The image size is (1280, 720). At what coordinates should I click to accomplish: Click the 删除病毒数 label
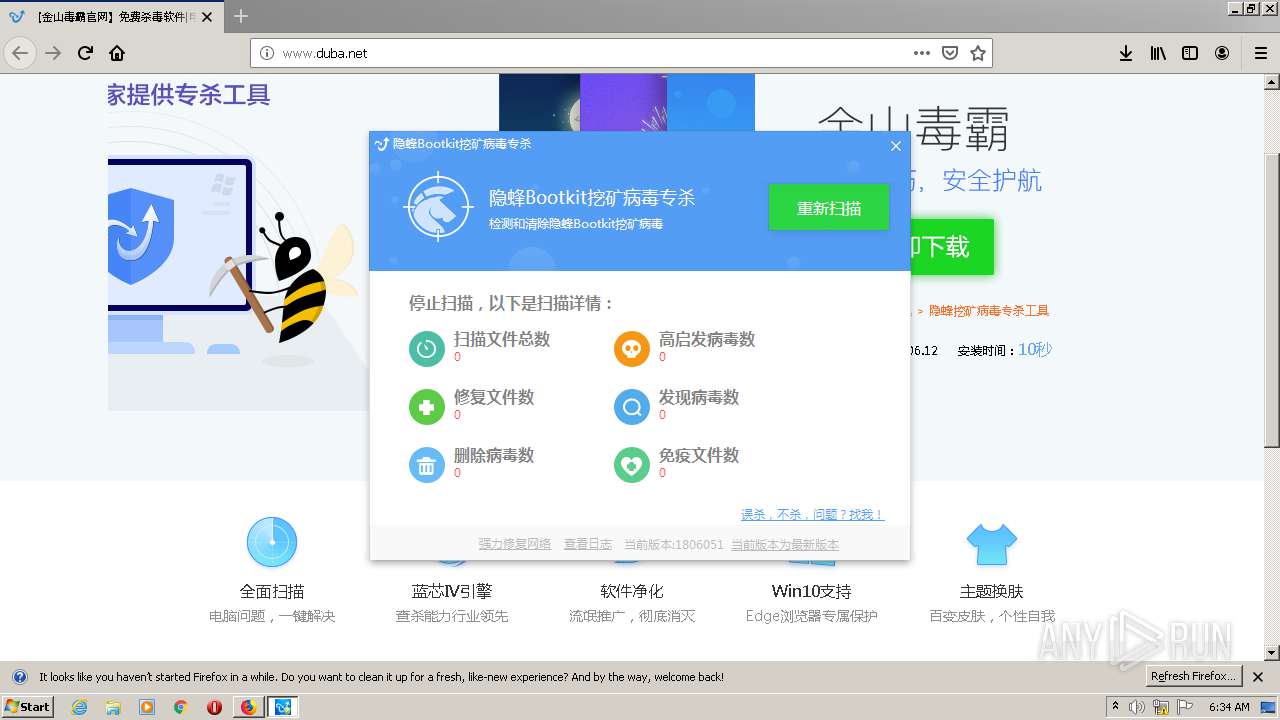(x=494, y=455)
